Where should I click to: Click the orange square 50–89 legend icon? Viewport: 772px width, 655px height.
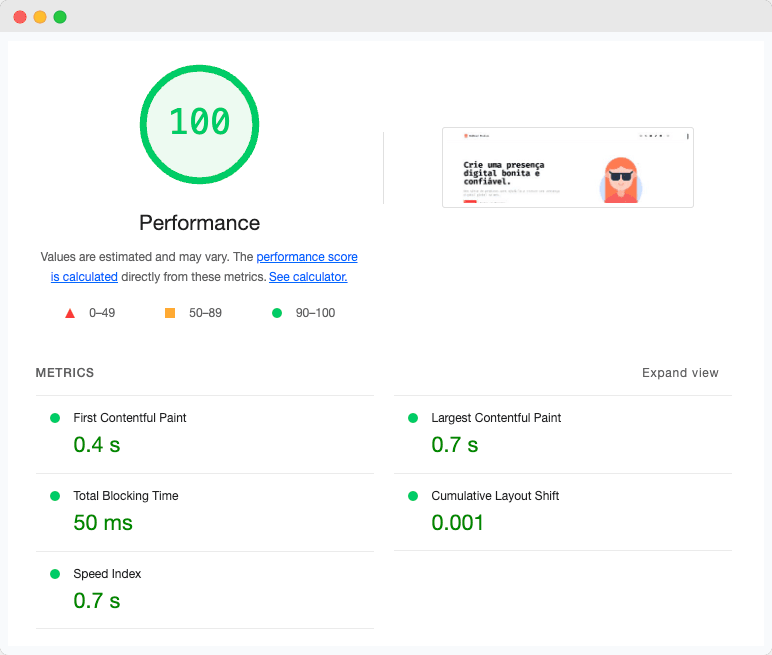[170, 313]
